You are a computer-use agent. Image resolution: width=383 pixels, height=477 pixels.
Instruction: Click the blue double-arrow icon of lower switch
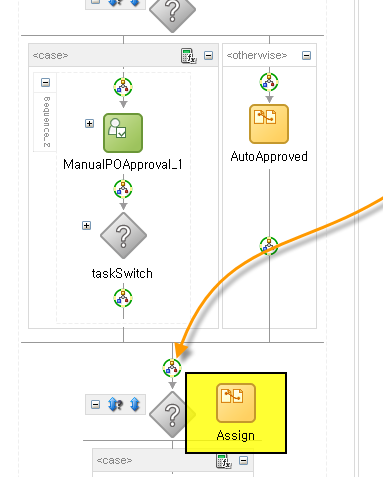click(x=135, y=405)
